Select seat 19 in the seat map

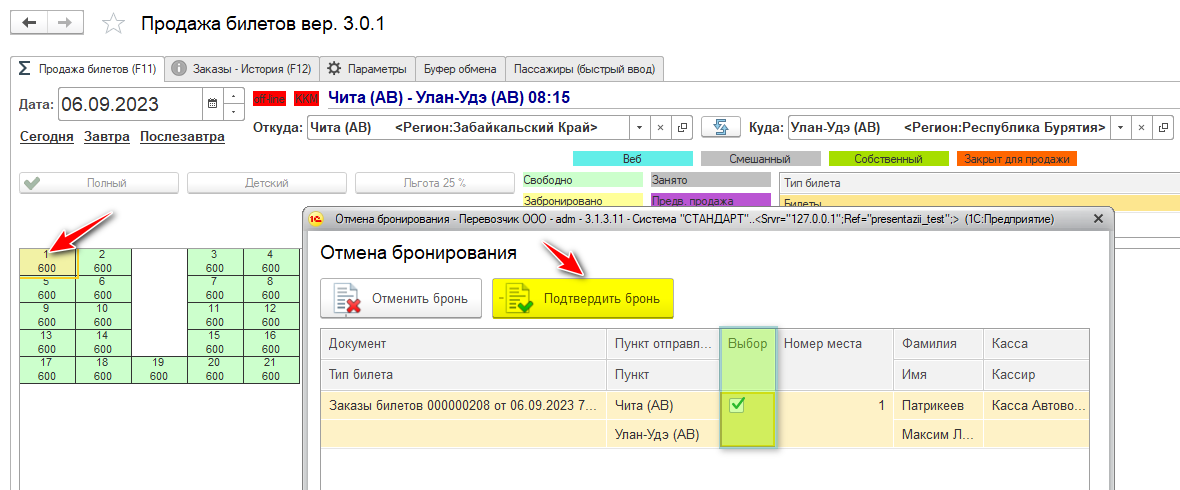pos(158,370)
